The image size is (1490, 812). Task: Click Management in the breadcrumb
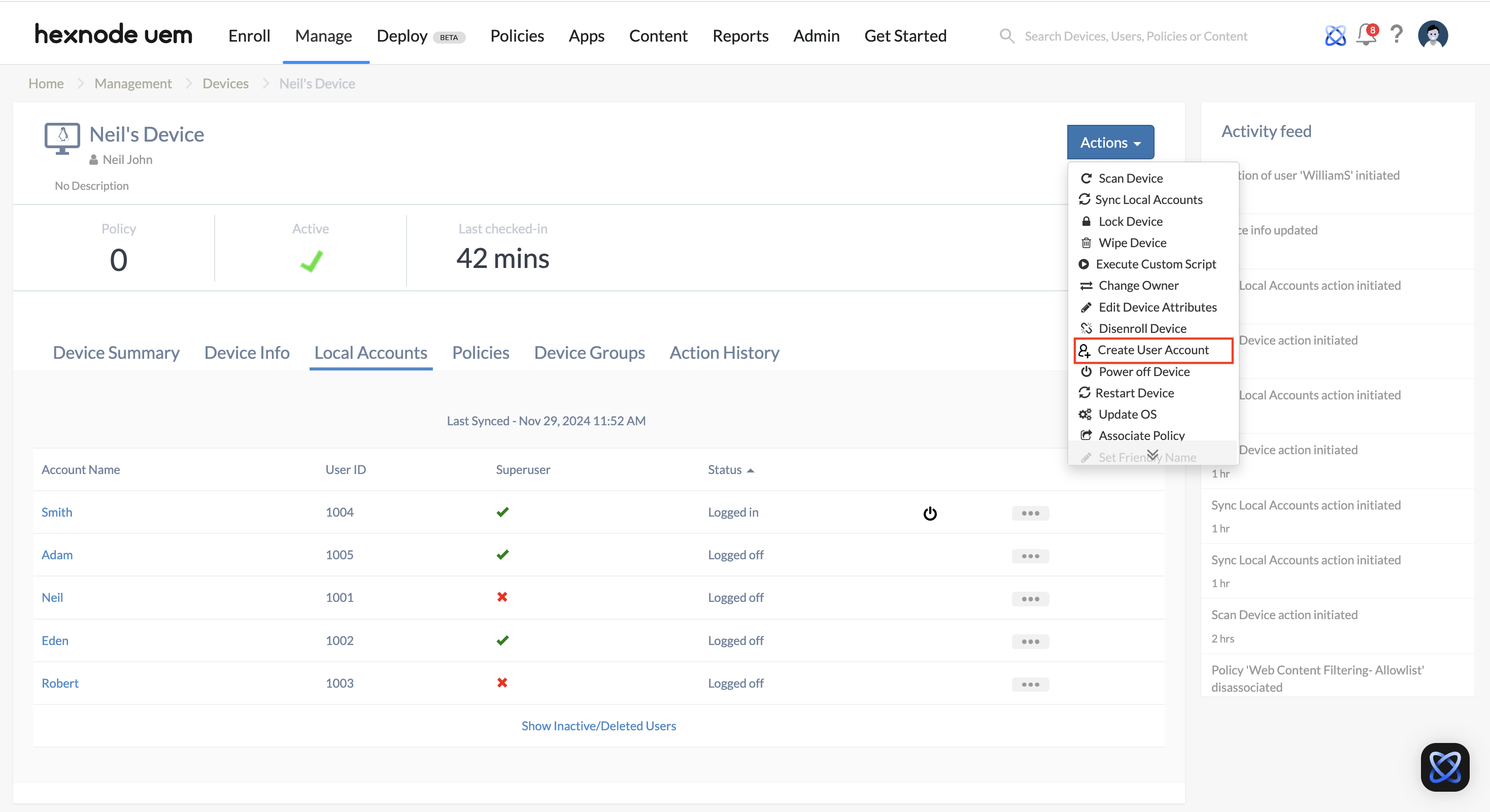[132, 83]
